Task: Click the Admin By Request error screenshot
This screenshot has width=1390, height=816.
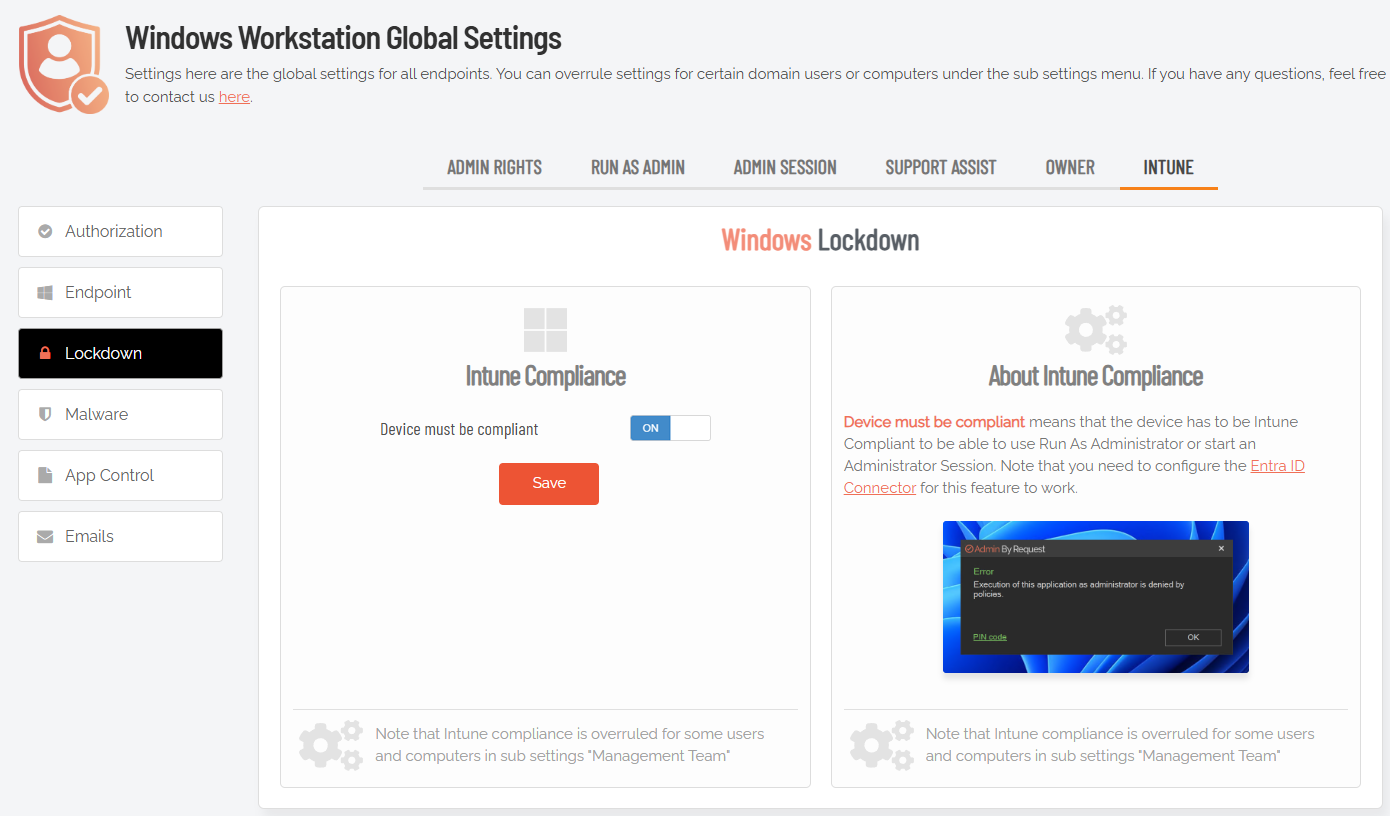Action: [x=1095, y=597]
